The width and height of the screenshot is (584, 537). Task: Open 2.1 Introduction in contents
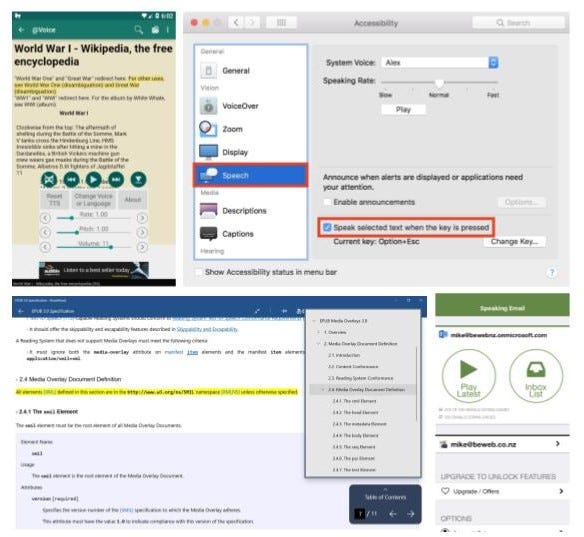344,355
